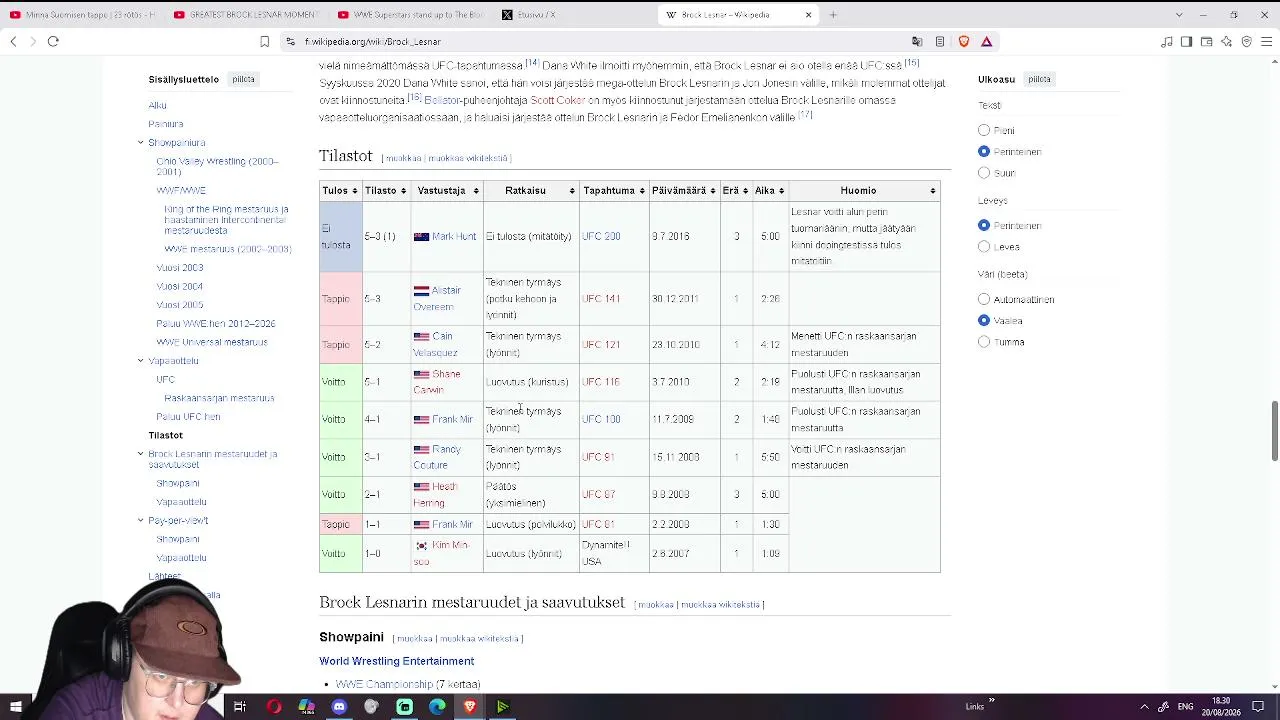The width and height of the screenshot is (1280, 720).
Task: Open the taskbar clock and date
Action: tap(1221, 707)
